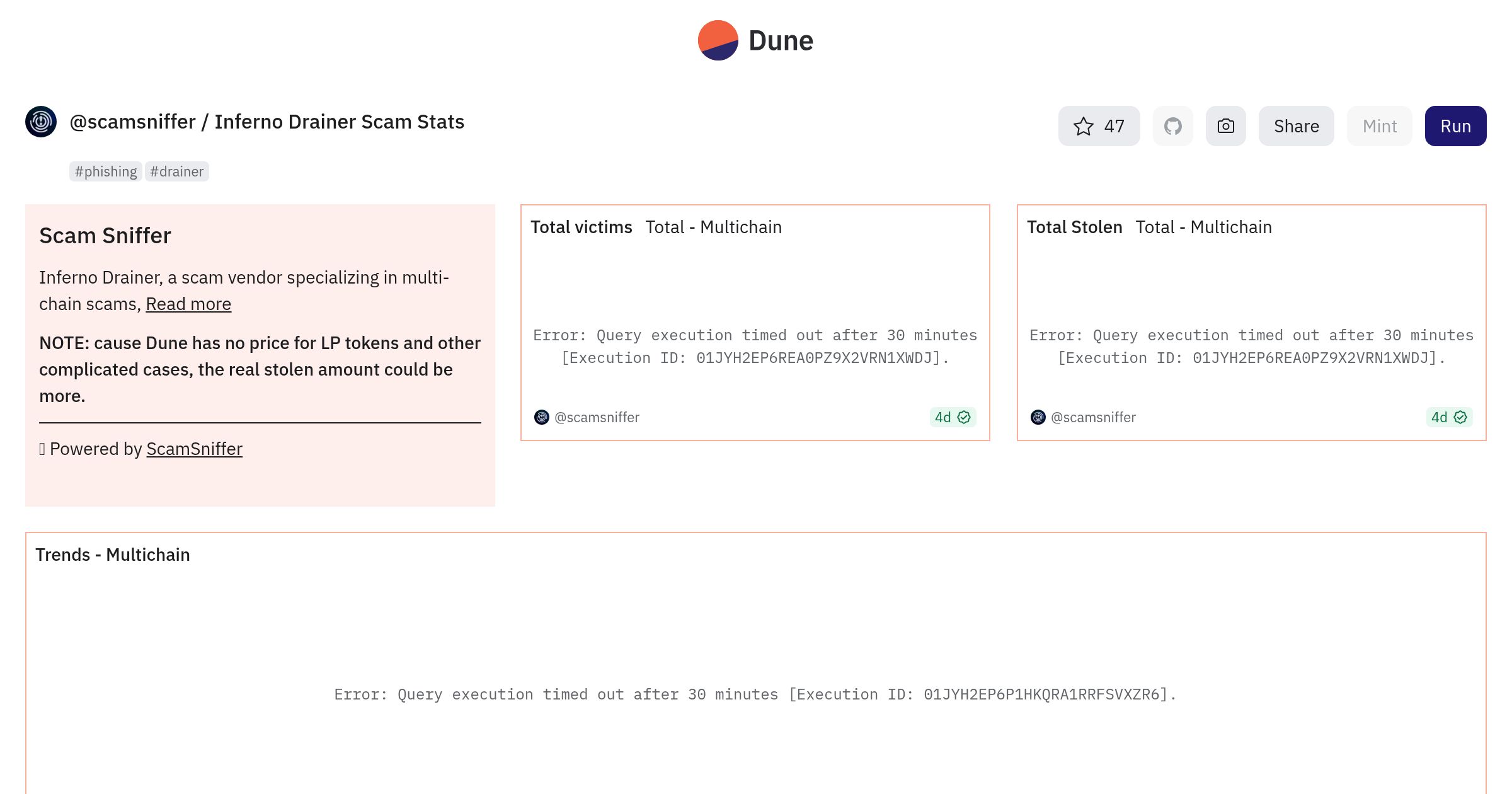Open @scamsniffer author in Total Stolen card
The width and height of the screenshot is (1512, 794).
pos(1093,417)
